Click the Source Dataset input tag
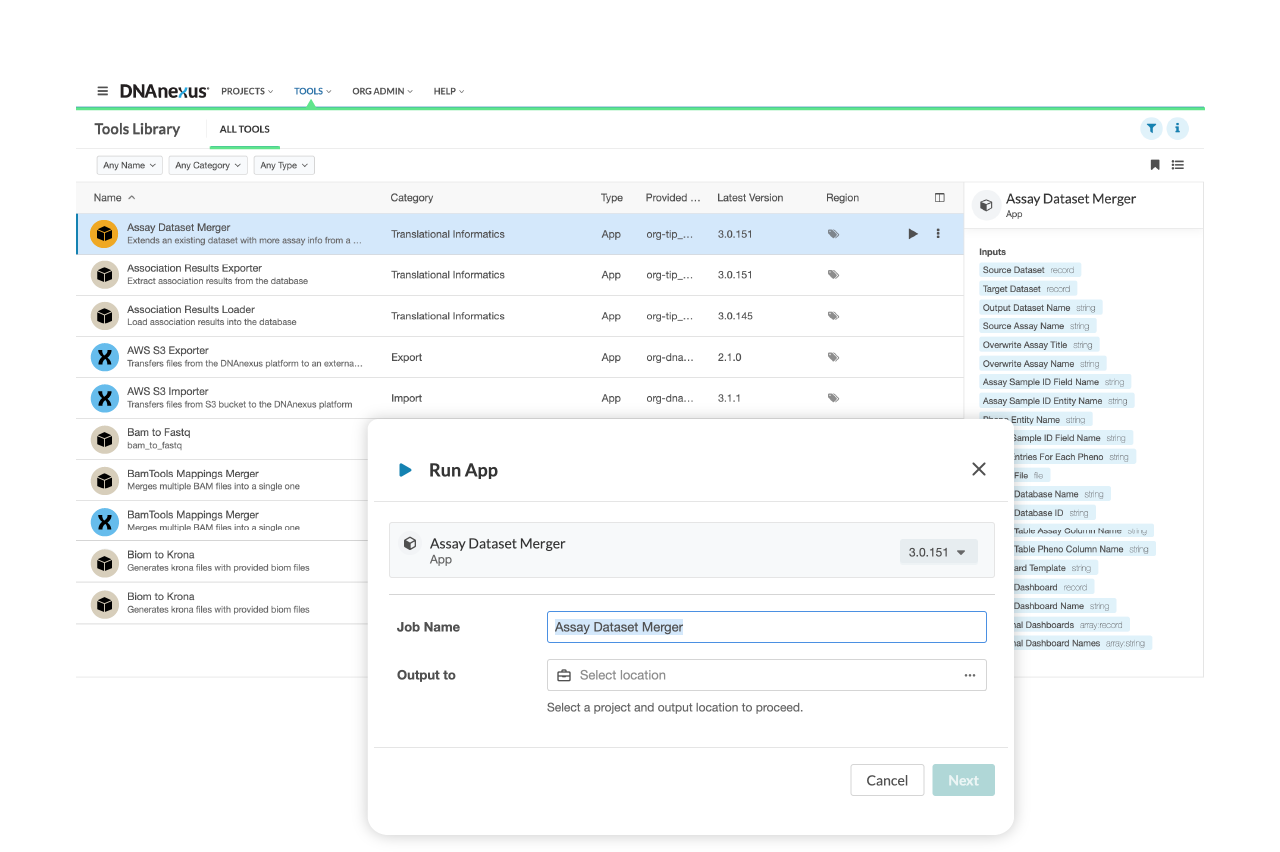The image size is (1280, 852). 1029,270
